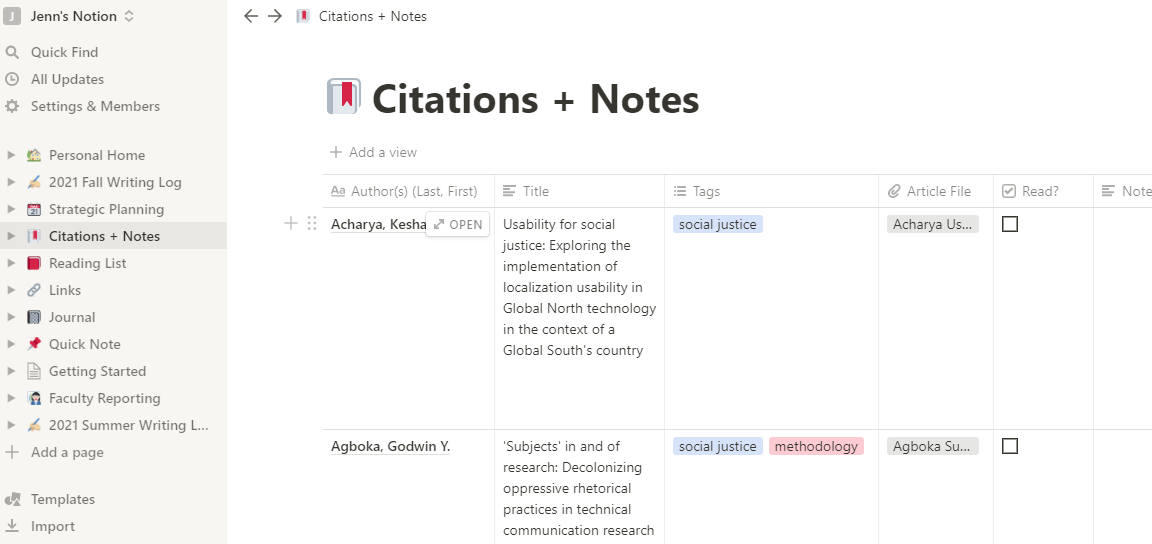Click the Templates shapes icon
Image resolution: width=1152 pixels, height=544 pixels.
(x=11, y=499)
